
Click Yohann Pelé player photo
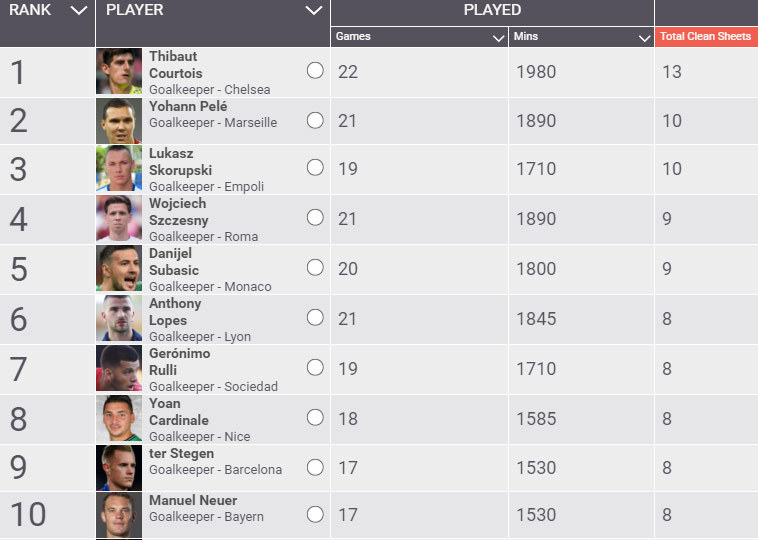119,121
